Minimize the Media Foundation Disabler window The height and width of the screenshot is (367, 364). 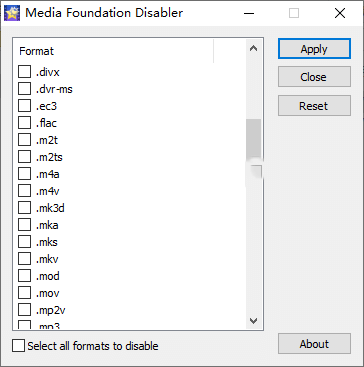(x=248, y=13)
